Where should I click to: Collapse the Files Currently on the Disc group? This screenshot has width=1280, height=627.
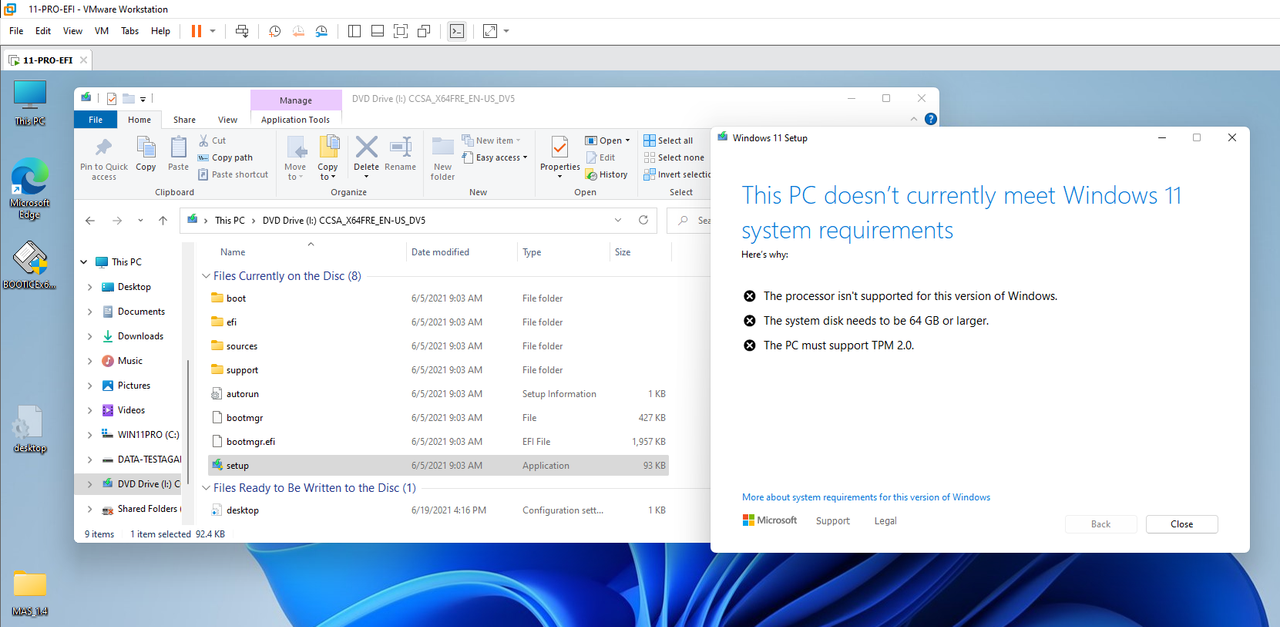click(x=206, y=276)
